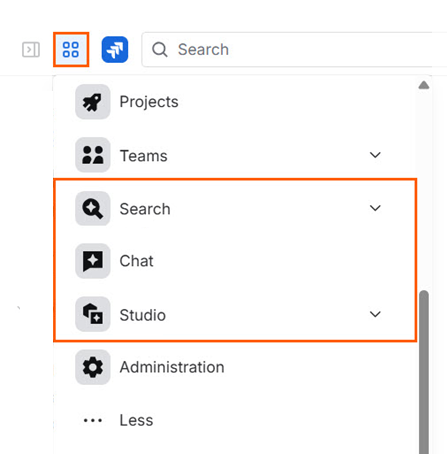Open the app switcher grid icon
This screenshot has height=454, width=447.
71,50
